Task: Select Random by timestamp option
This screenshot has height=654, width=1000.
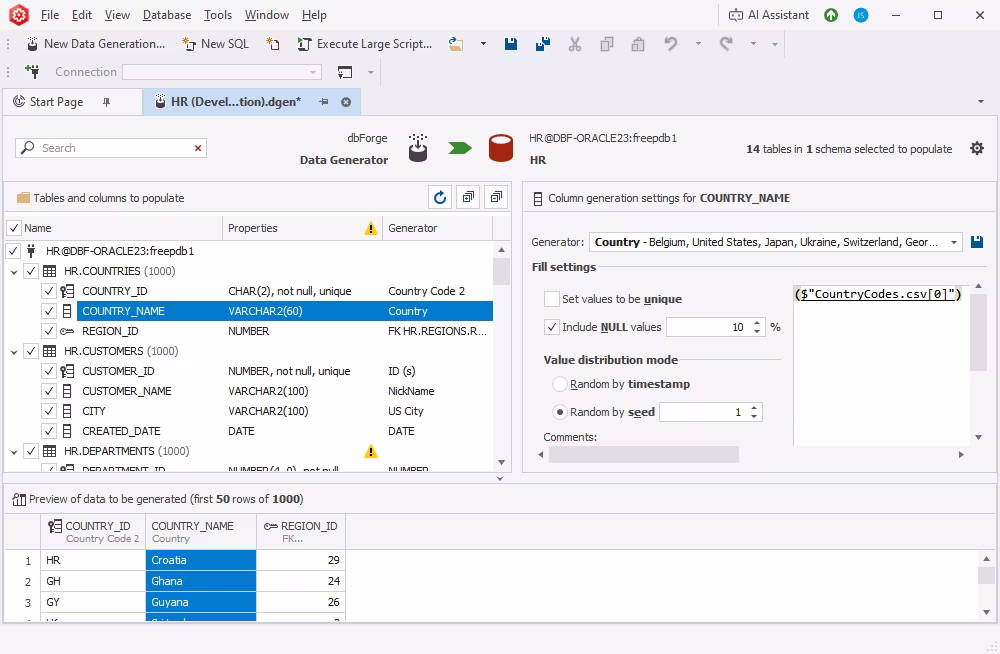Action: 559,384
